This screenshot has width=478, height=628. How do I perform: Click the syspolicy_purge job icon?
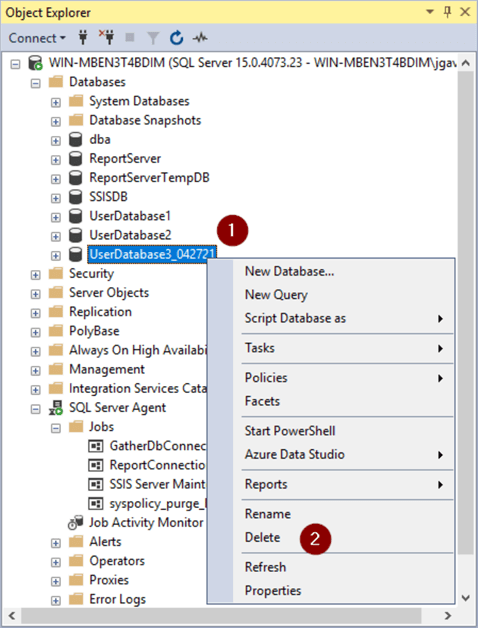95,504
